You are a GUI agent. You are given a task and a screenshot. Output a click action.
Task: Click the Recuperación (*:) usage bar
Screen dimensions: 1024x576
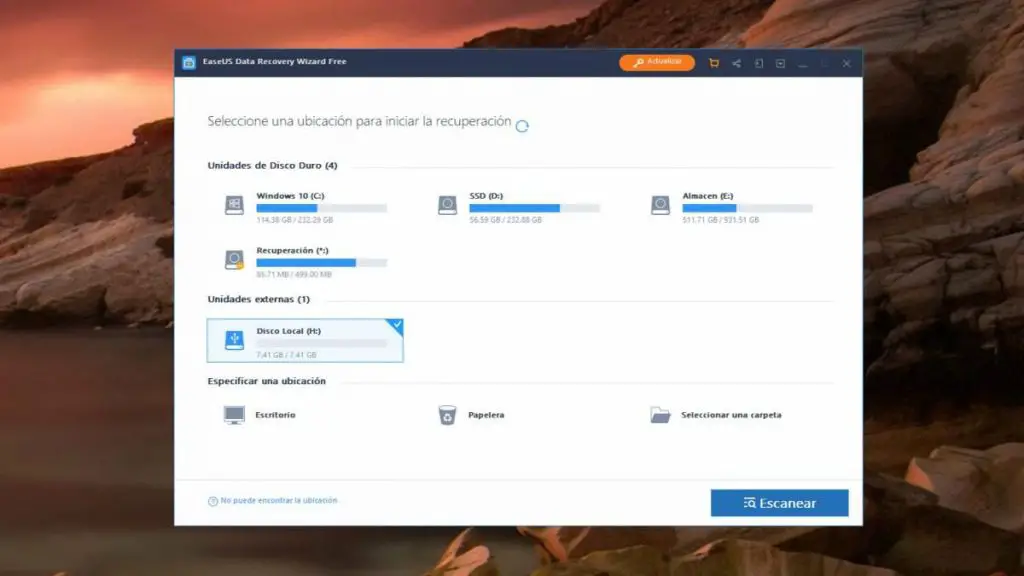[x=321, y=263]
